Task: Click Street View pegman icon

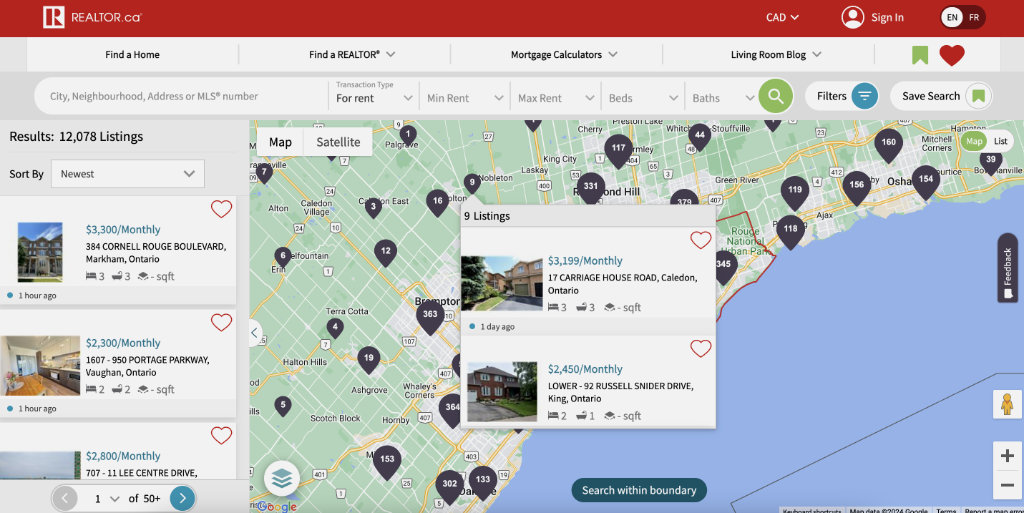Action: (x=1007, y=405)
